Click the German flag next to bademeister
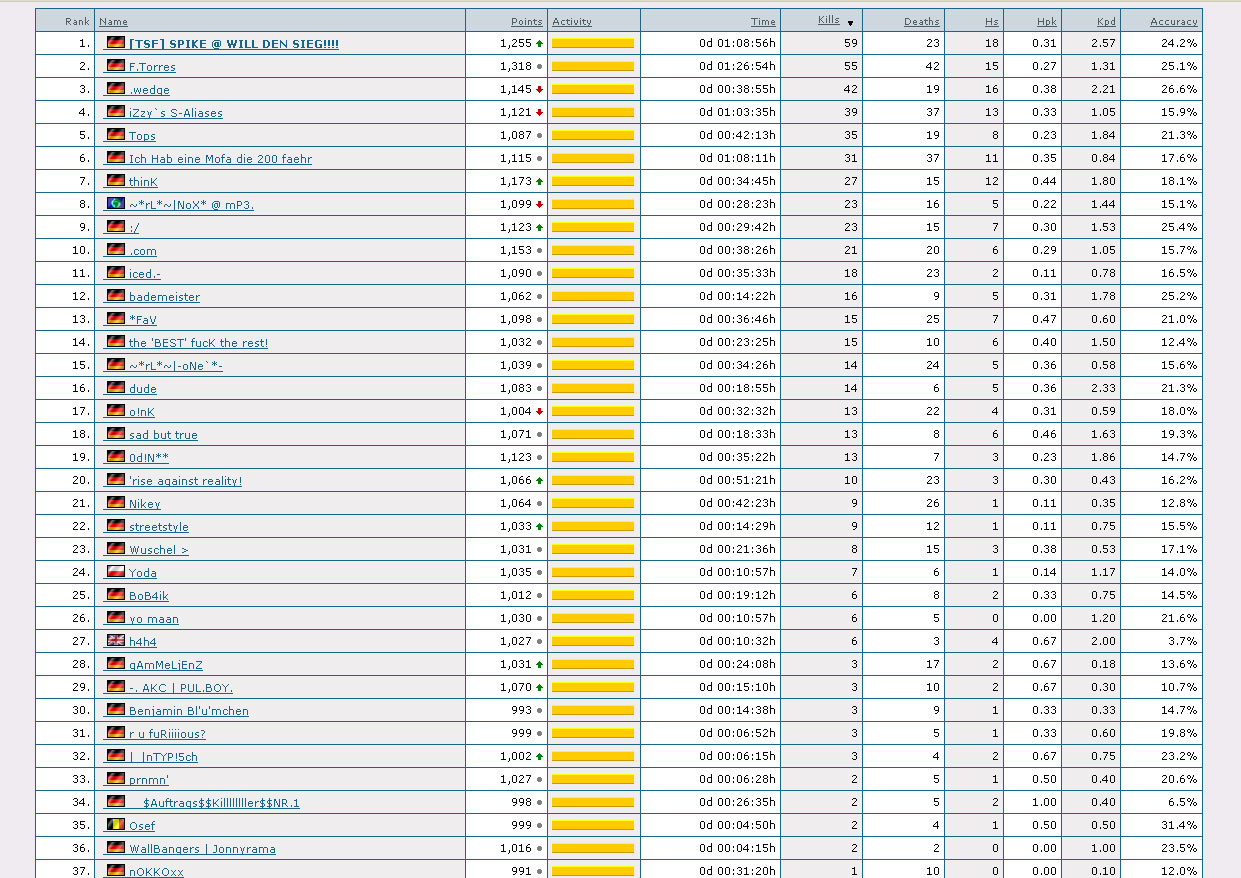This screenshot has height=878, width=1241. 115,296
